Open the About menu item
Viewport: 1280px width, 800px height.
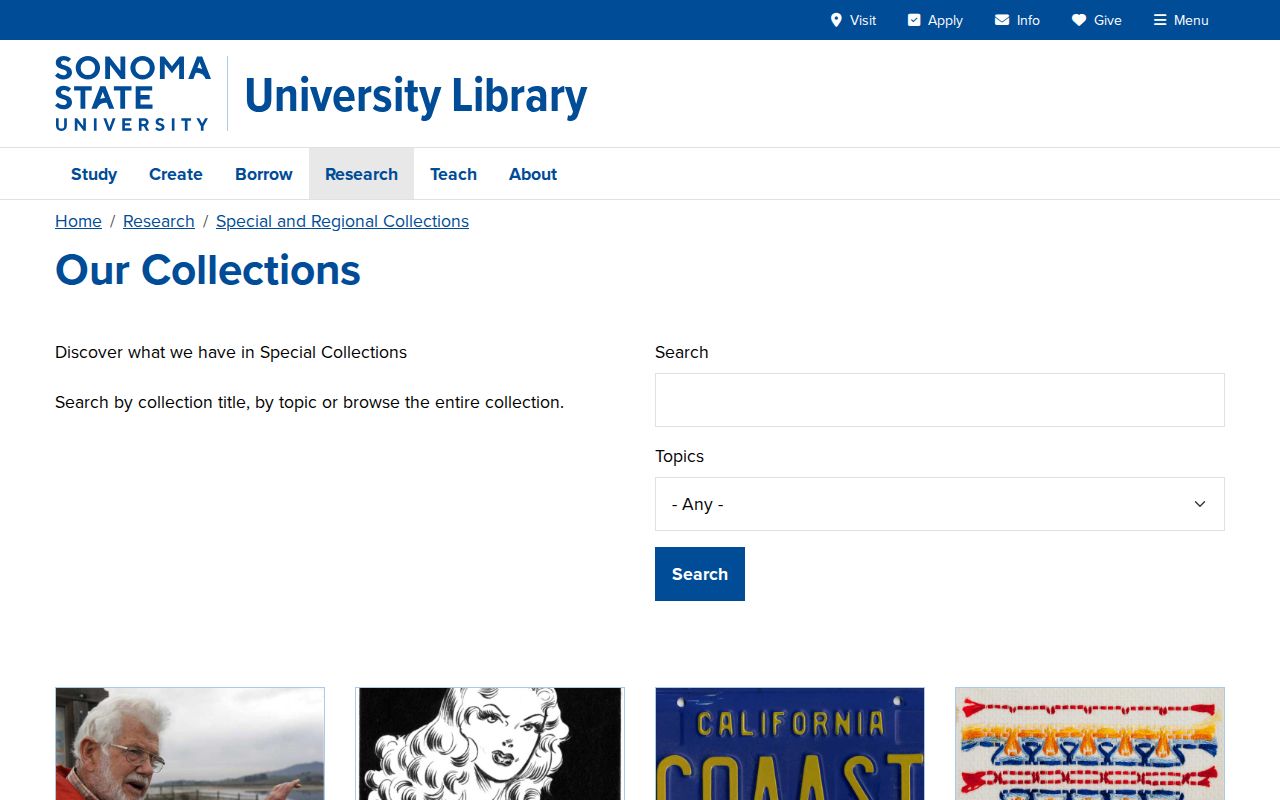[x=533, y=174]
